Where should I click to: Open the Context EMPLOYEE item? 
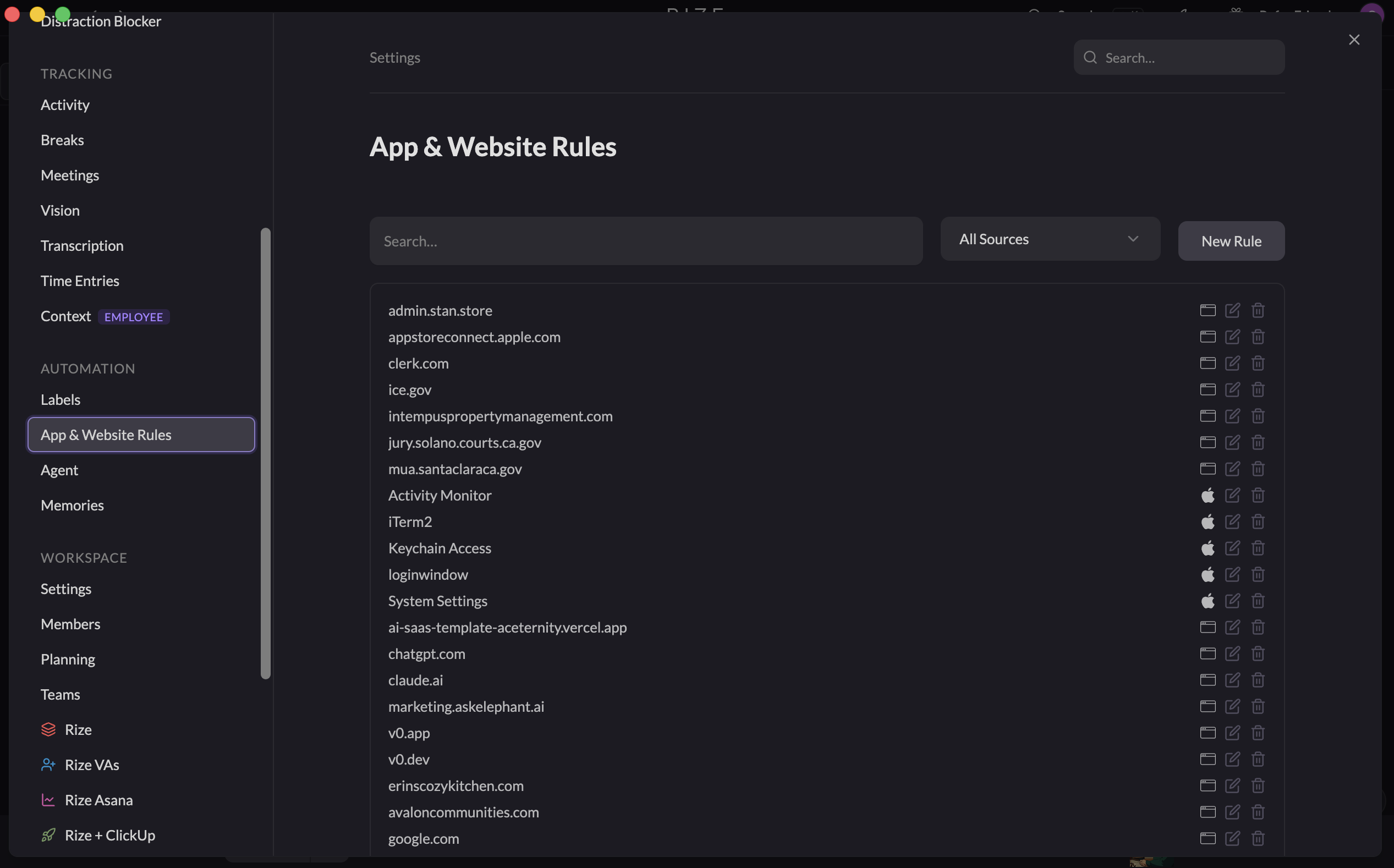tap(105, 316)
